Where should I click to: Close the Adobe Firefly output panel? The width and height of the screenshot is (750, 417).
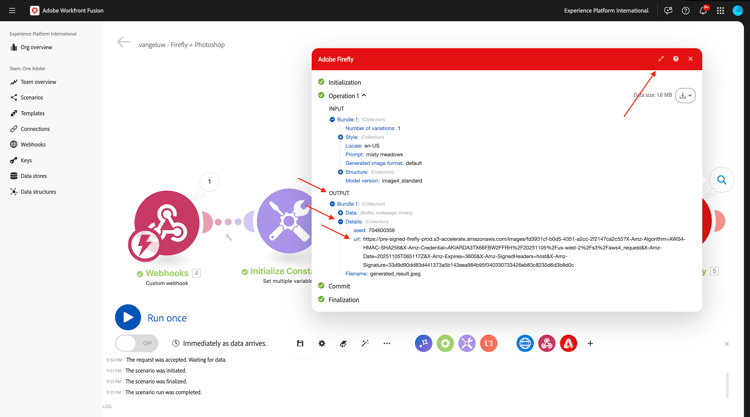[690, 59]
